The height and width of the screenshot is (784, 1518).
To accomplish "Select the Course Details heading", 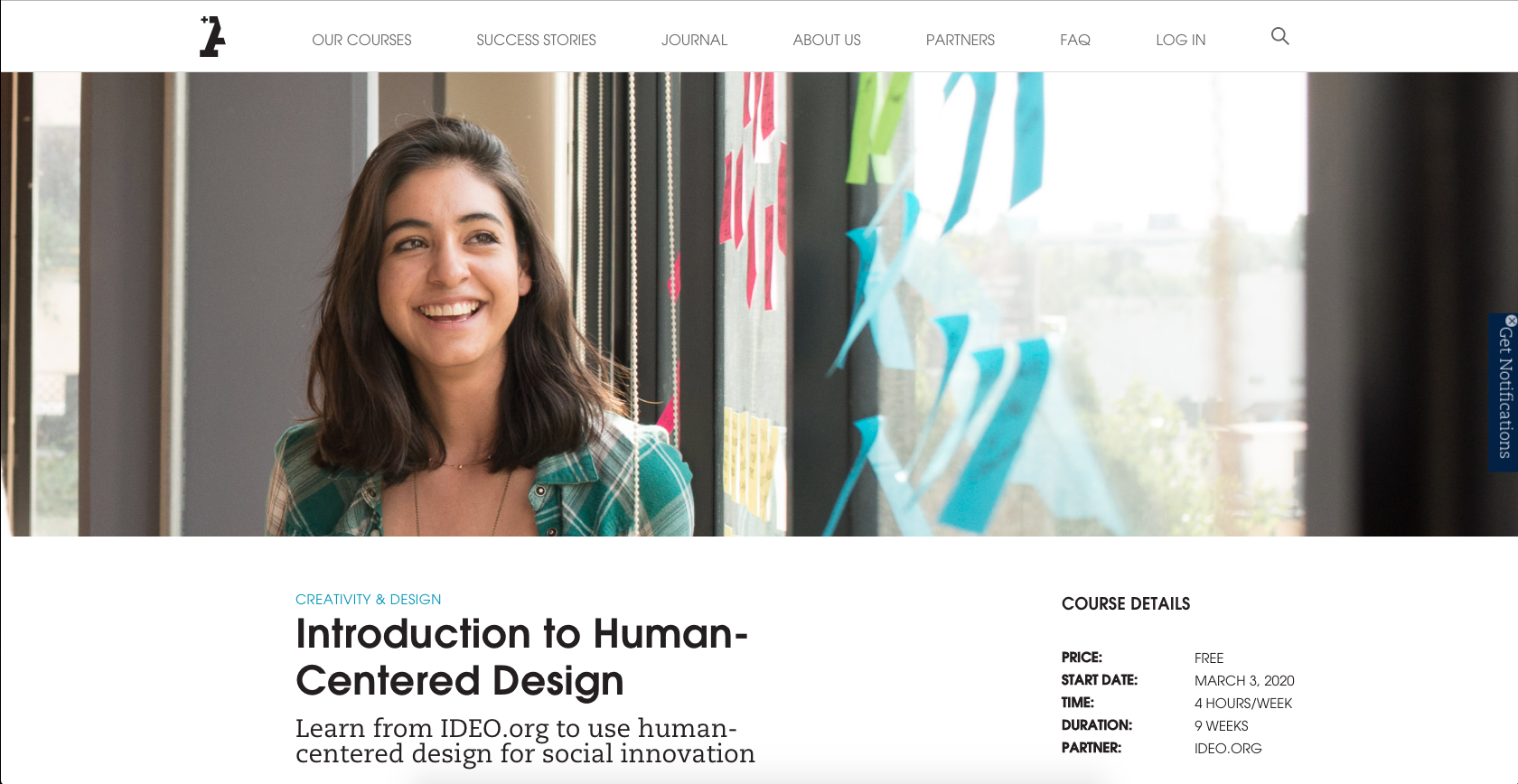I will tap(1126, 603).
